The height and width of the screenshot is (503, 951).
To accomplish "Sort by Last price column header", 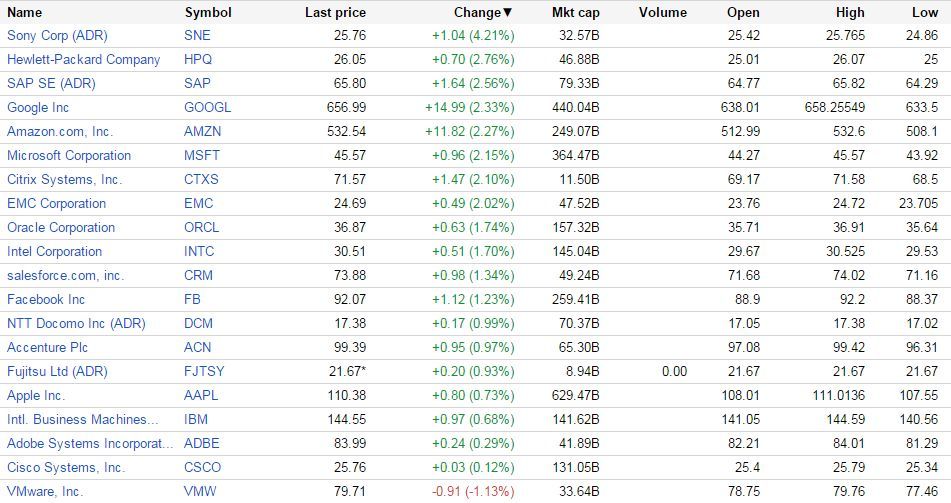I will 335,13.
